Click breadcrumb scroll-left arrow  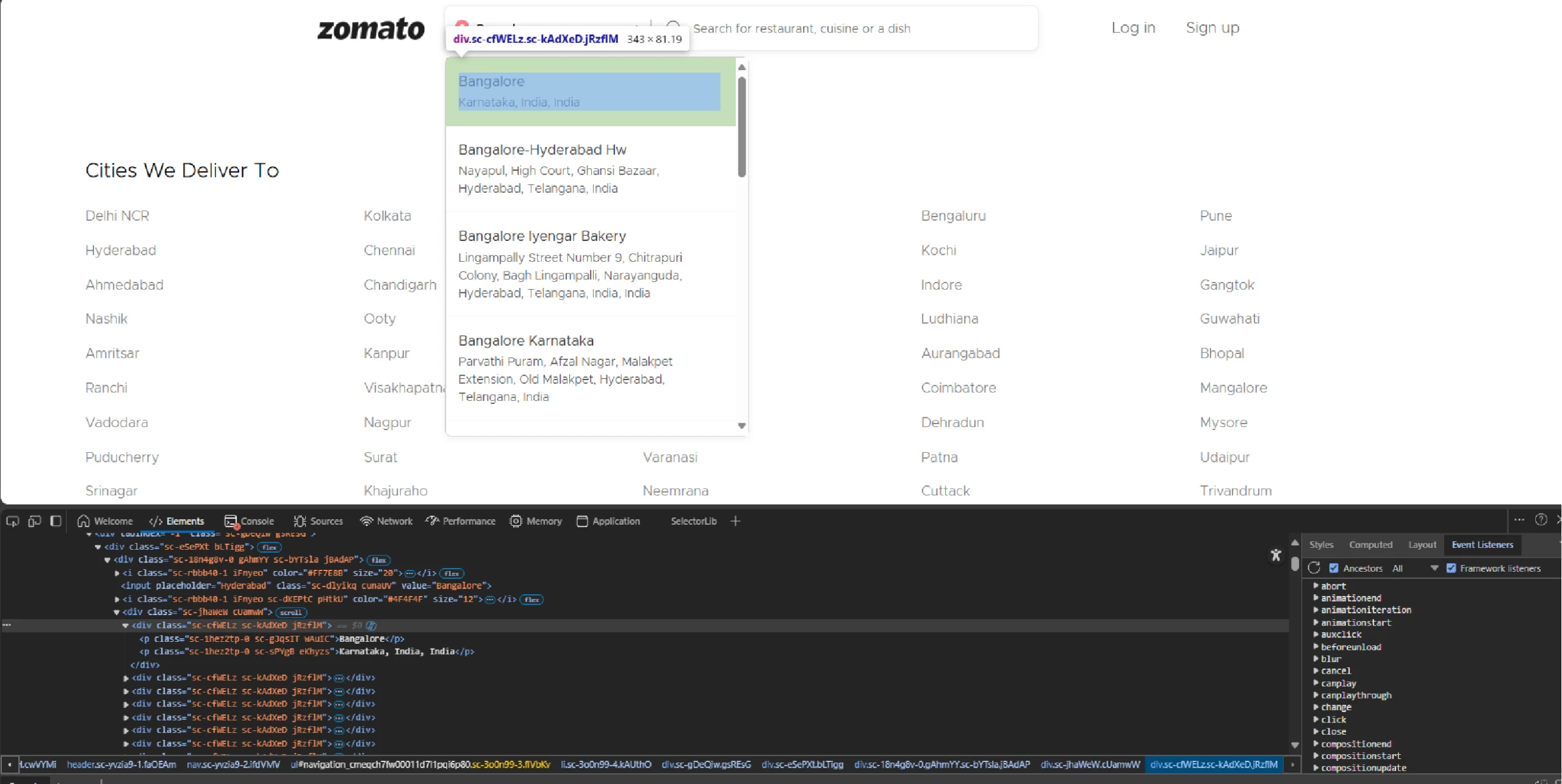pos(9,764)
